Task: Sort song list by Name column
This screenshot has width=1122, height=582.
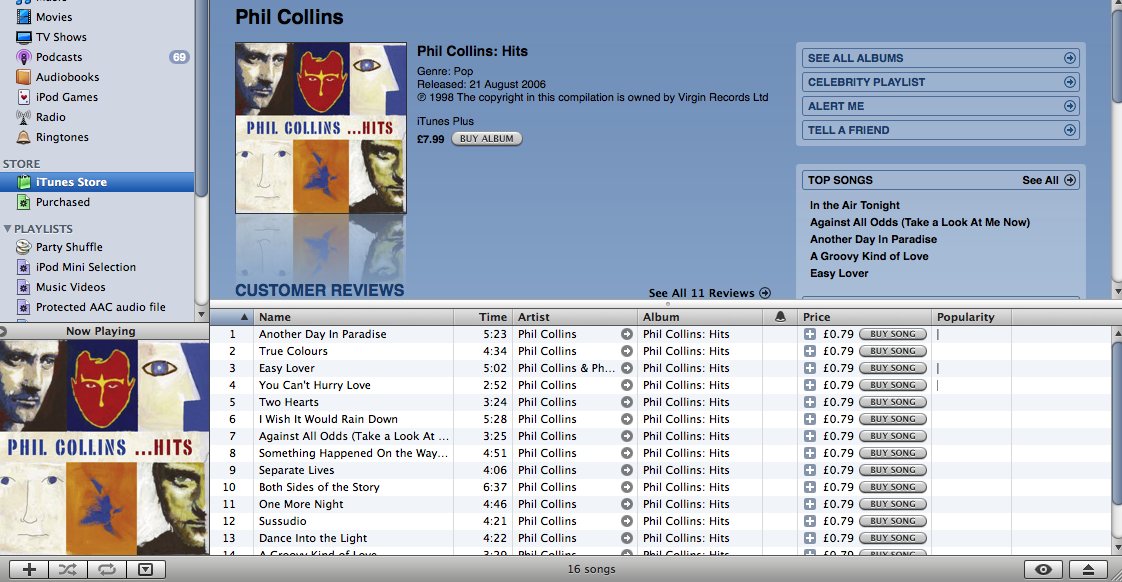Action: (353, 317)
